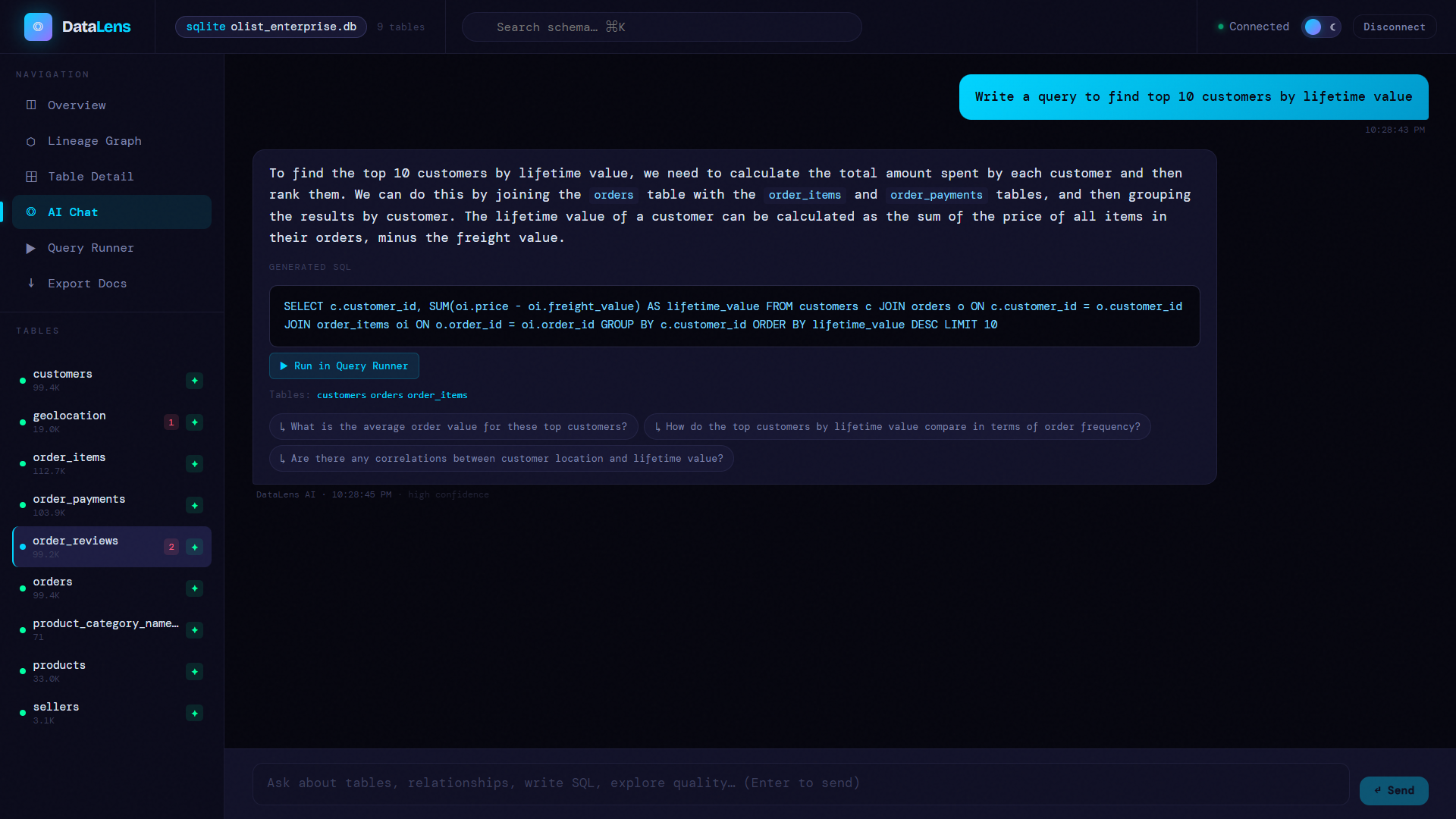1456x819 pixels.
Task: Focus the Search schema field
Action: 661,27
